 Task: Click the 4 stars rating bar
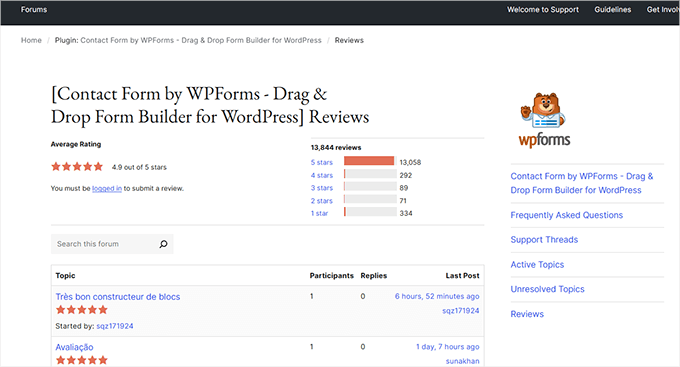coord(370,174)
